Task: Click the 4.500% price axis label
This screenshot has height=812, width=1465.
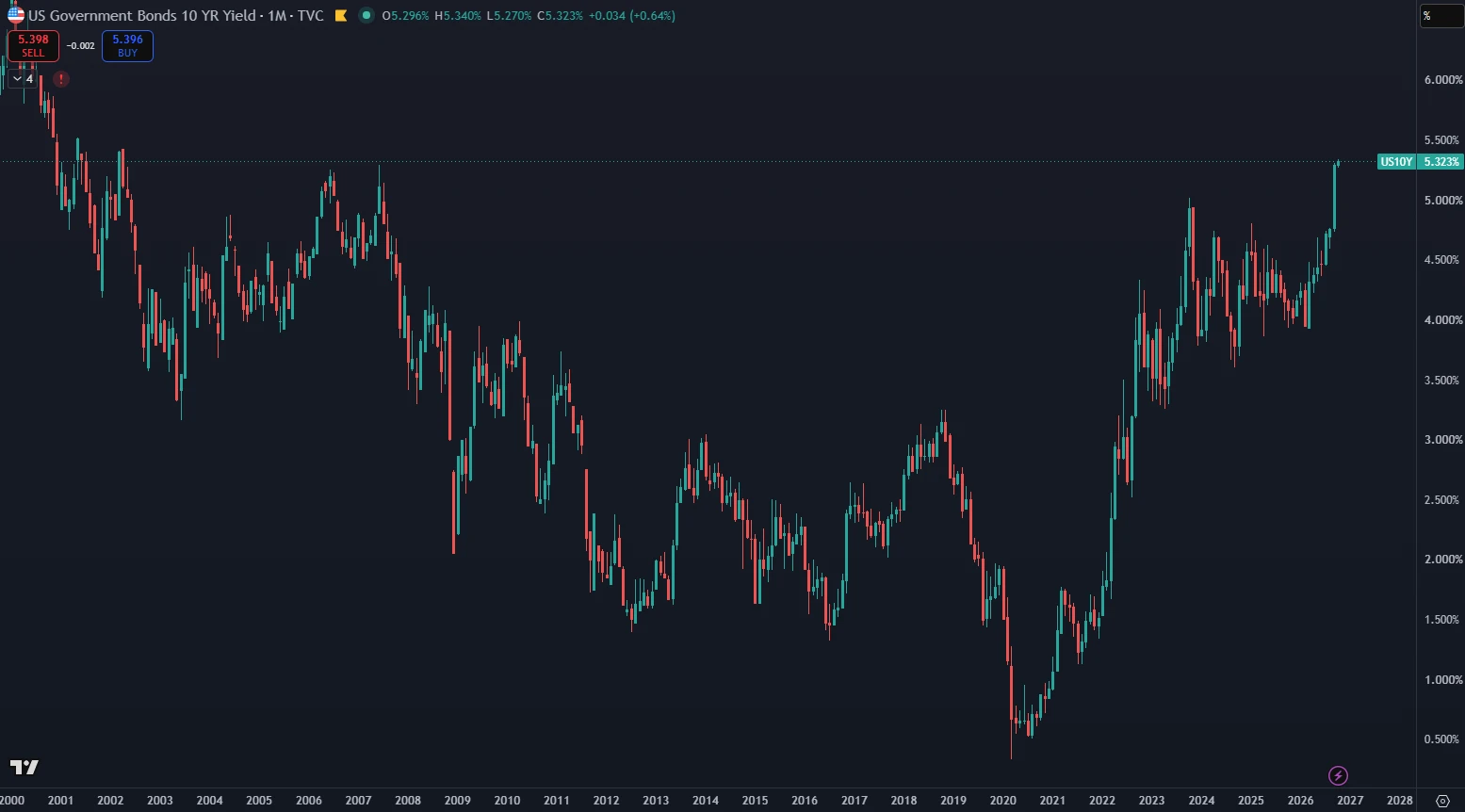Action: [x=1443, y=260]
